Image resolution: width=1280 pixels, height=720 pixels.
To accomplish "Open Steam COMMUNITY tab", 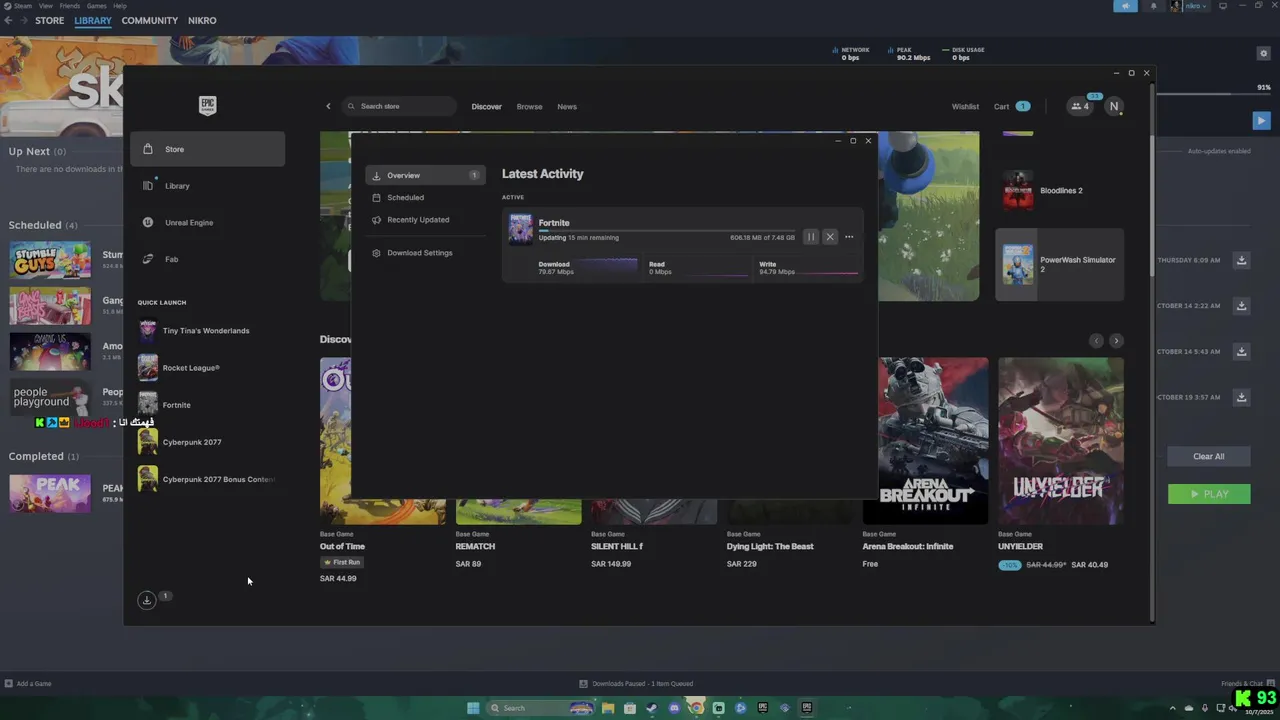I will click(150, 20).
